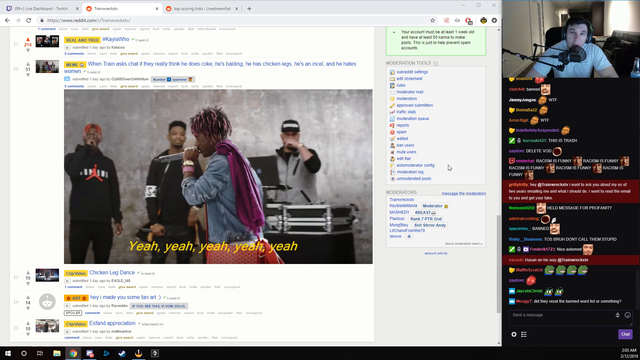Screen dimensions: 640x360
Task: Click the Clip/Video flair on Chicken Leg Dance
Action: pyautogui.click(x=76, y=273)
